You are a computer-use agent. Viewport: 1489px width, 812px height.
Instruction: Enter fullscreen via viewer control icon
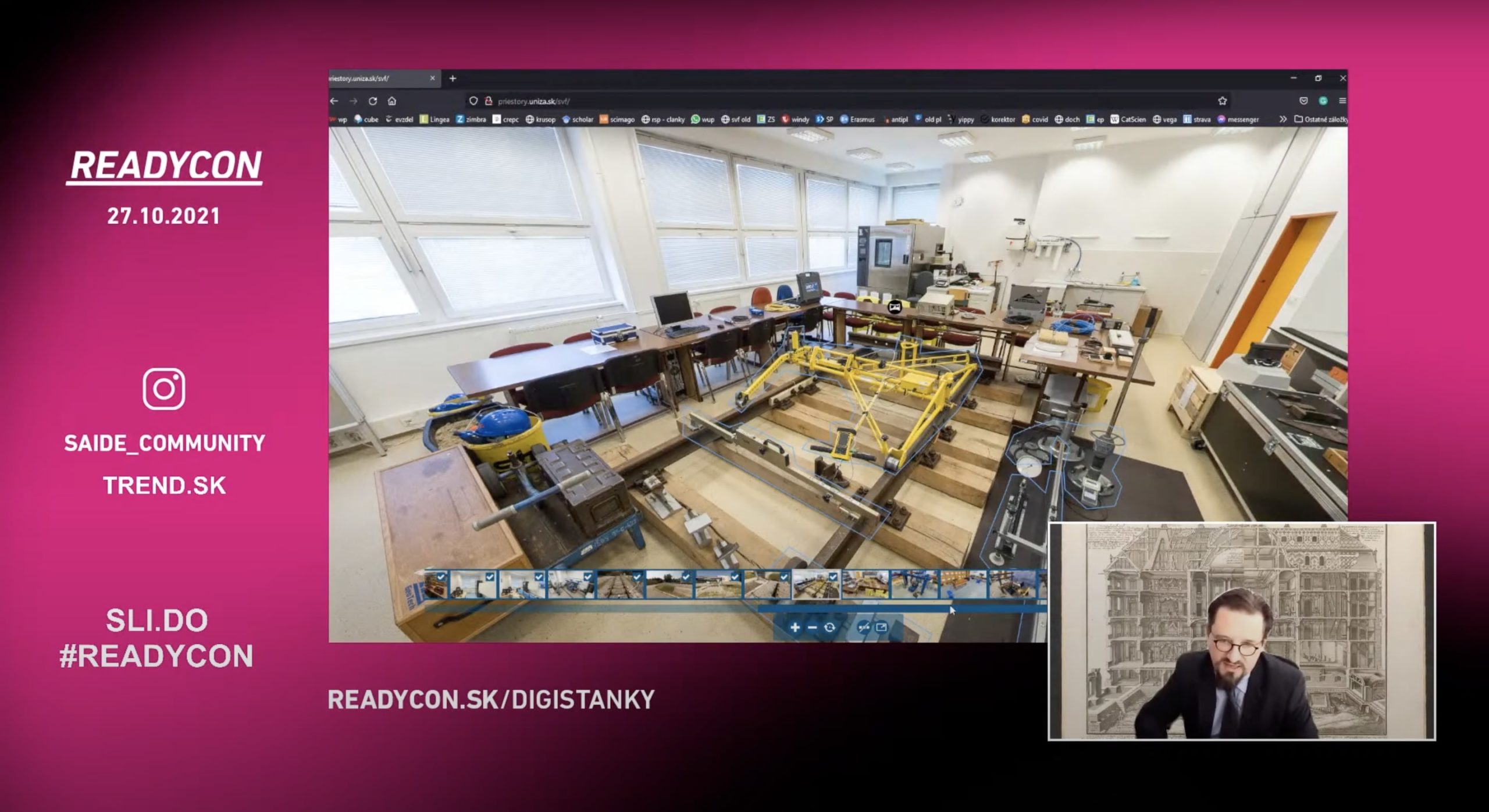click(x=881, y=626)
